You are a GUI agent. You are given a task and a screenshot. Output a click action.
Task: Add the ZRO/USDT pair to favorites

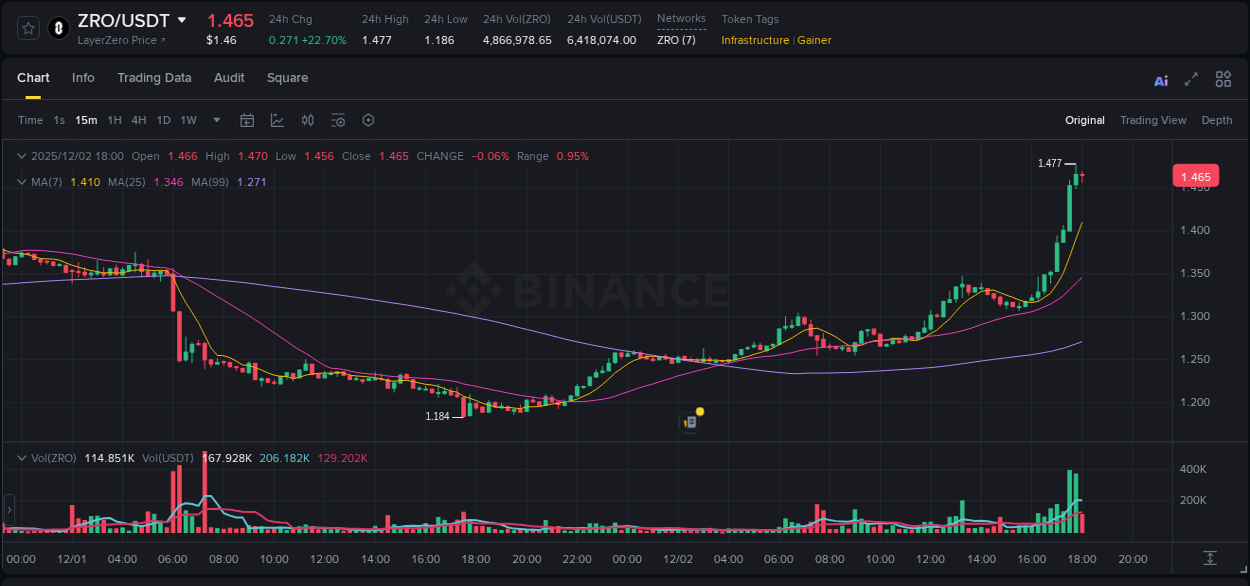27,28
